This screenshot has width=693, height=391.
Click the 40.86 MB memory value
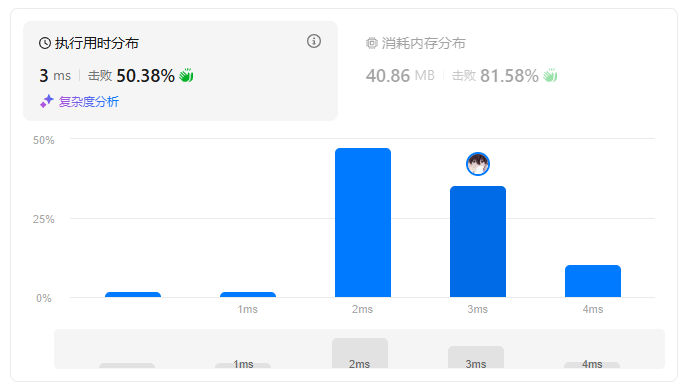click(400, 76)
